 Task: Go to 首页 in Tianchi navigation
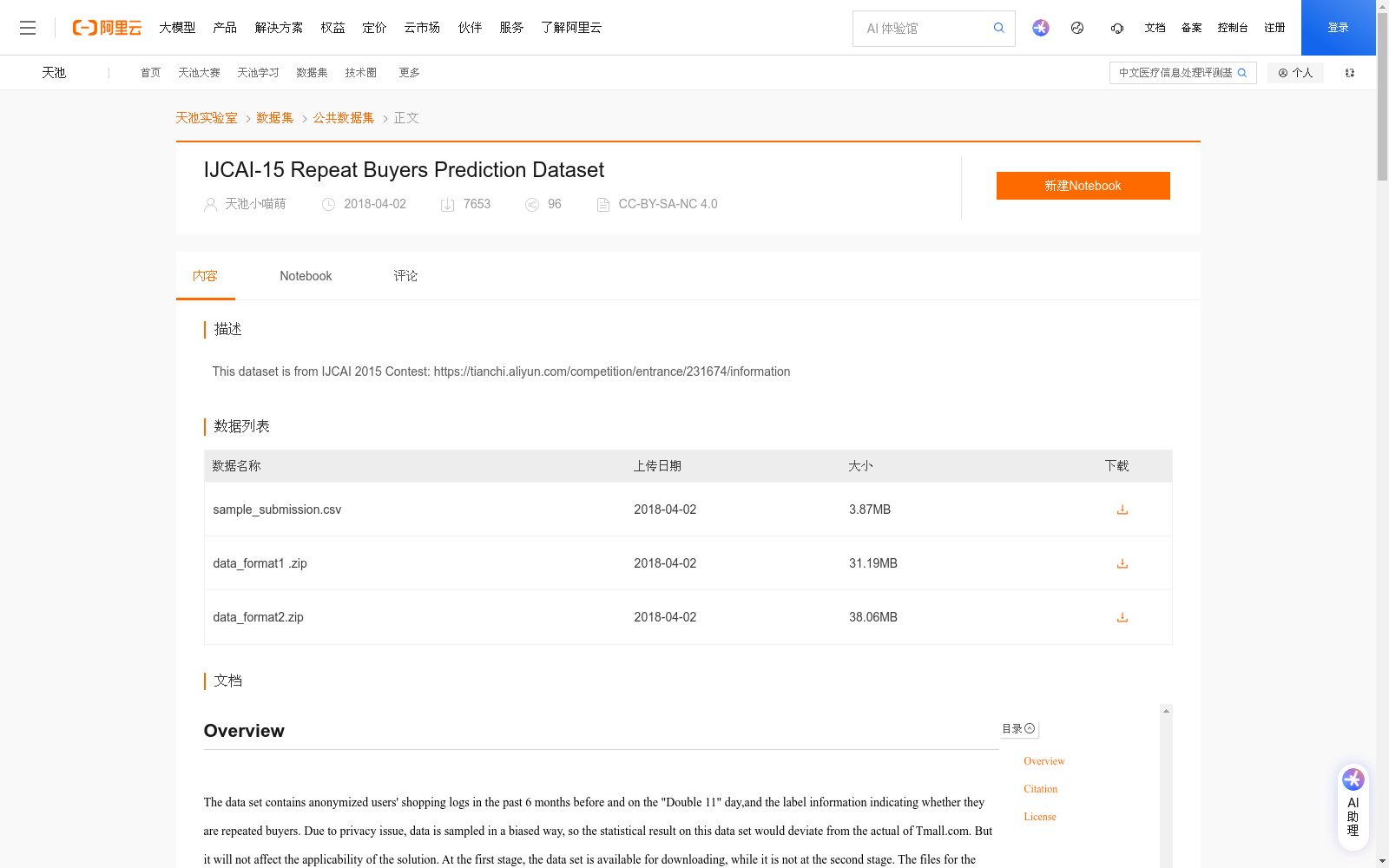(x=150, y=73)
